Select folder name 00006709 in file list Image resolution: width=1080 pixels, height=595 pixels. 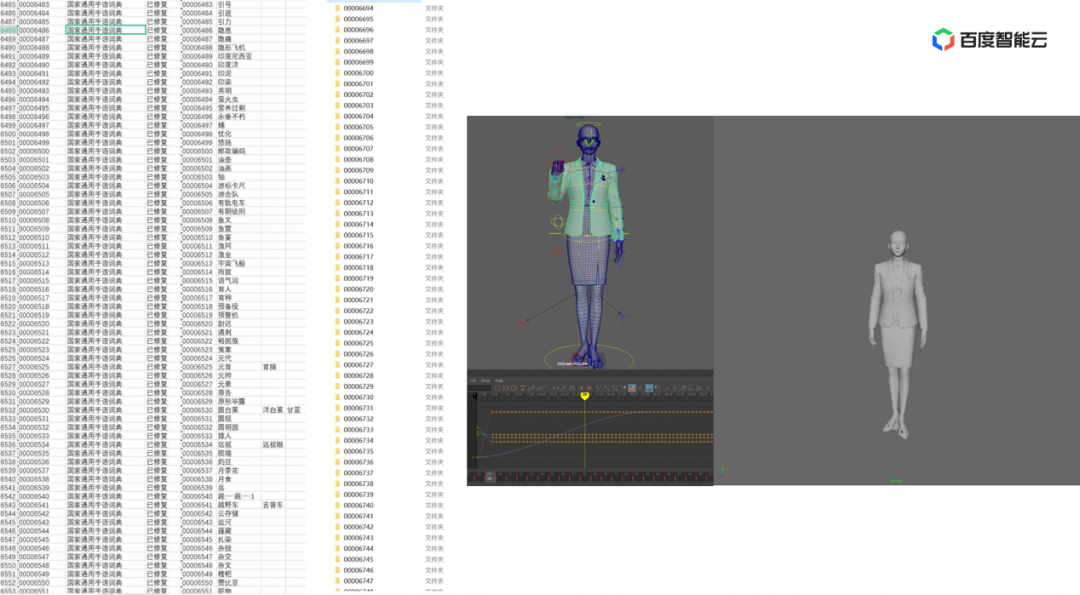click(358, 170)
